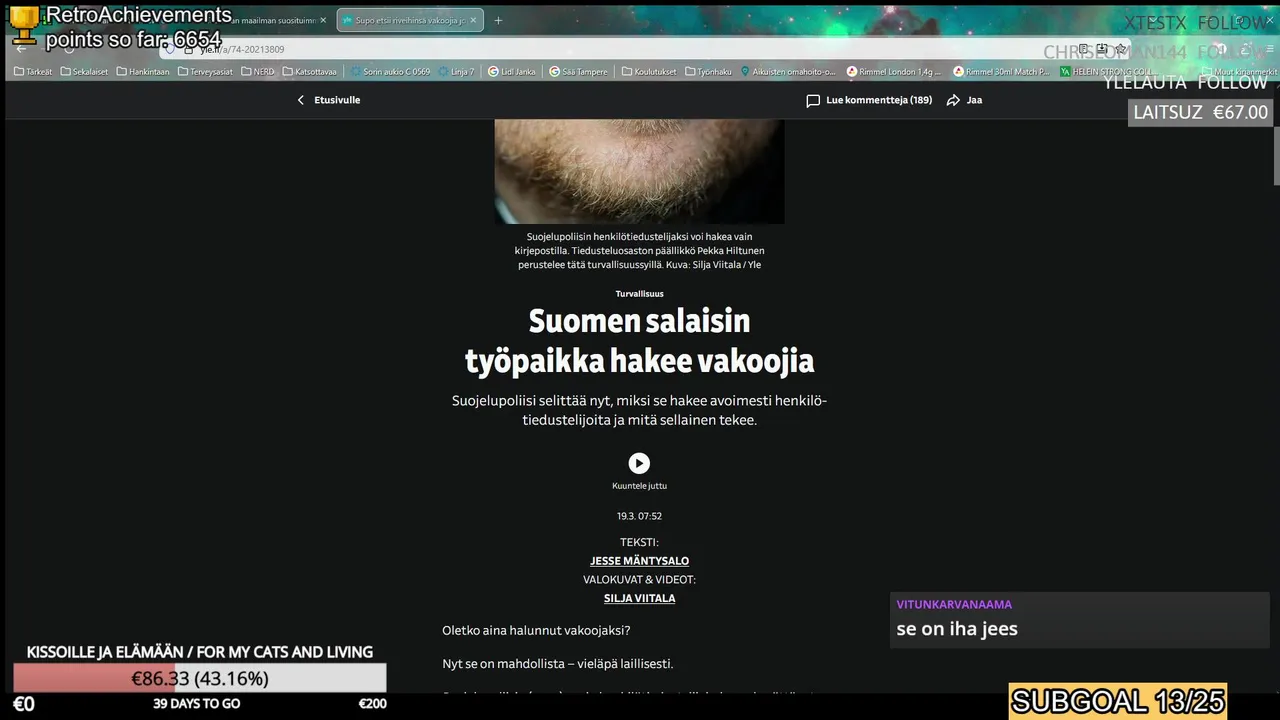Click the RetroAchievements trophy icon

[24, 26]
